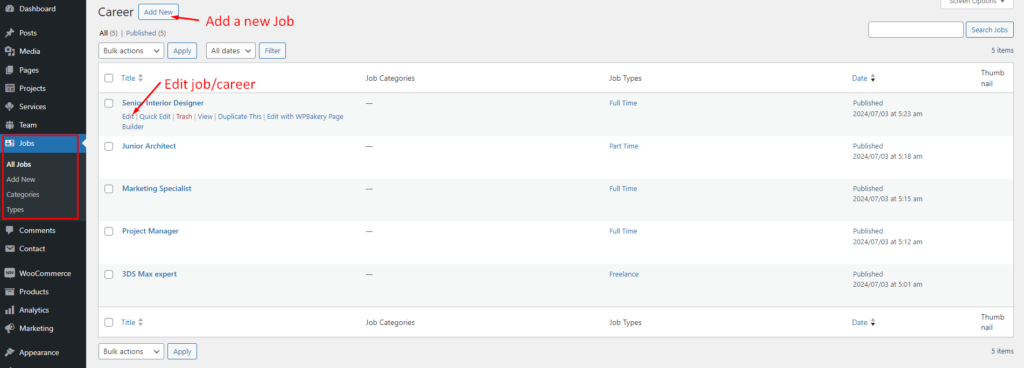Click sort arrows beside bottom Title header

tap(140, 322)
